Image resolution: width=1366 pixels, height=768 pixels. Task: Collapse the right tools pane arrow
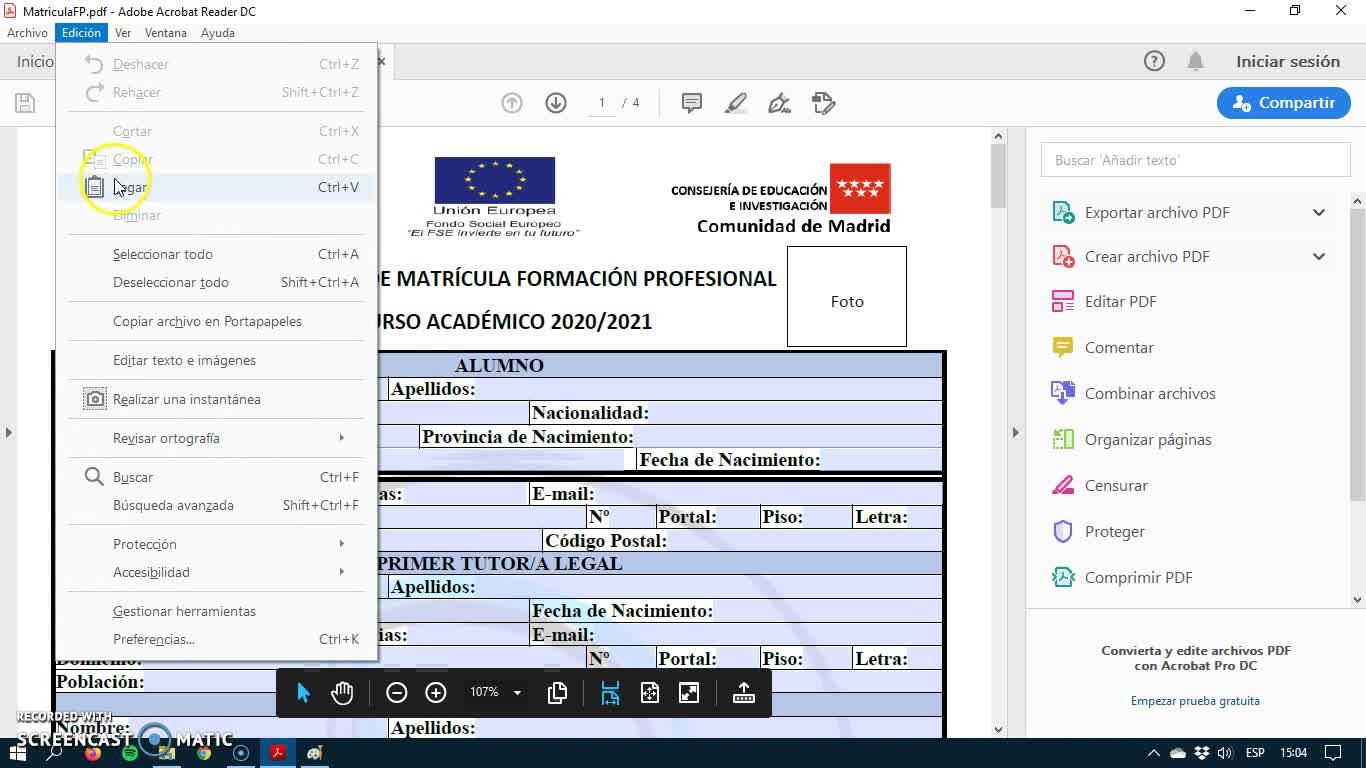coord(1015,432)
